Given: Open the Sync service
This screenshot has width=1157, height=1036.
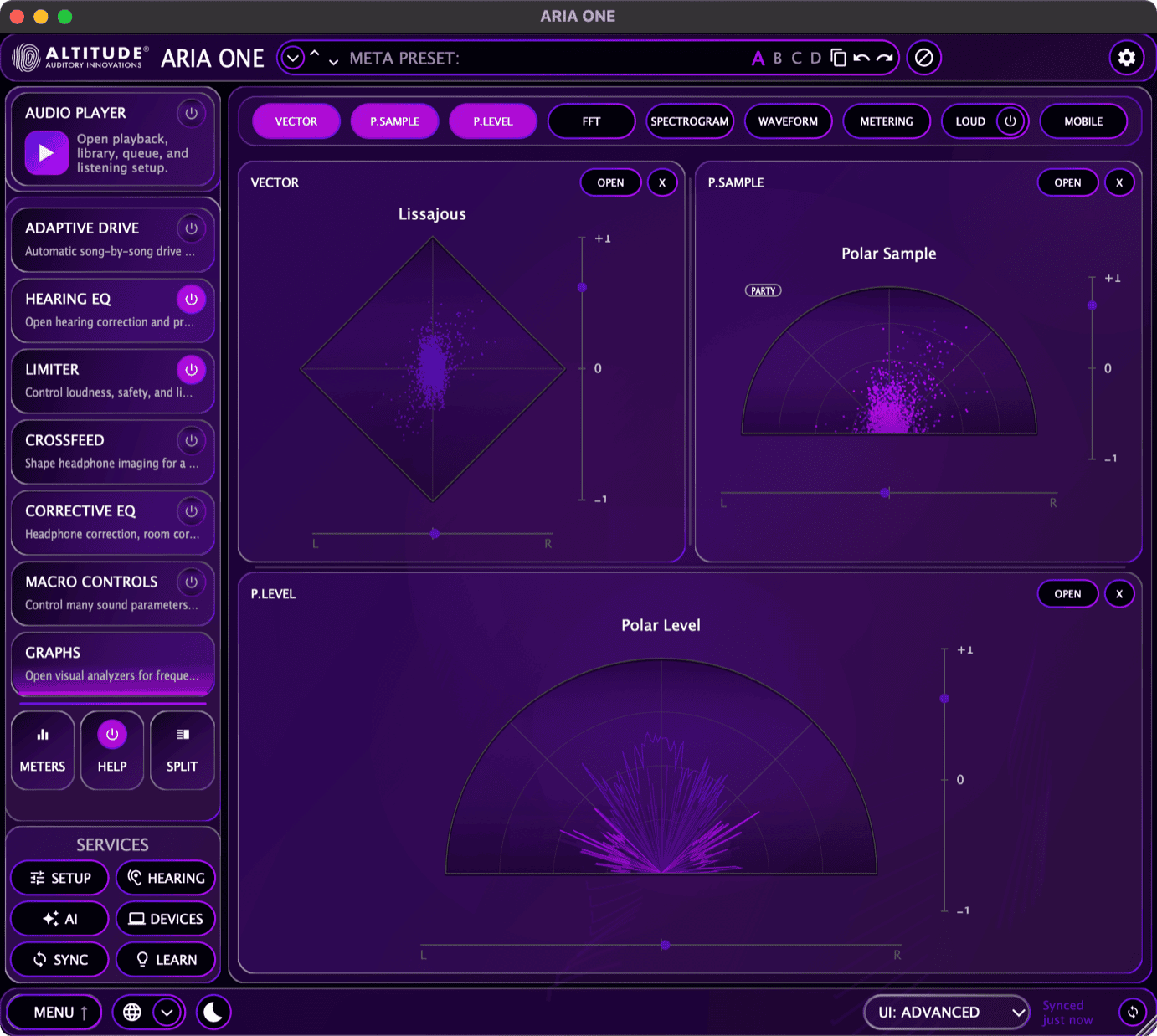Looking at the screenshot, I should pos(59,960).
